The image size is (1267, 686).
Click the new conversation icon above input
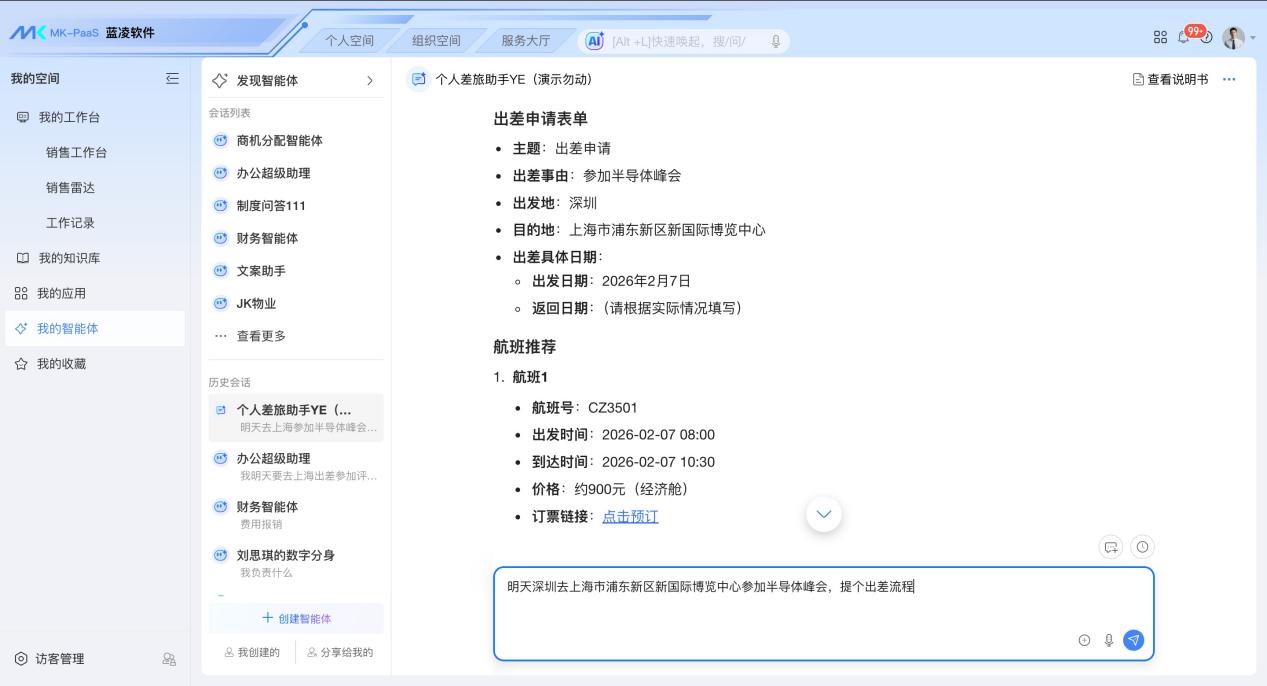coord(1111,547)
